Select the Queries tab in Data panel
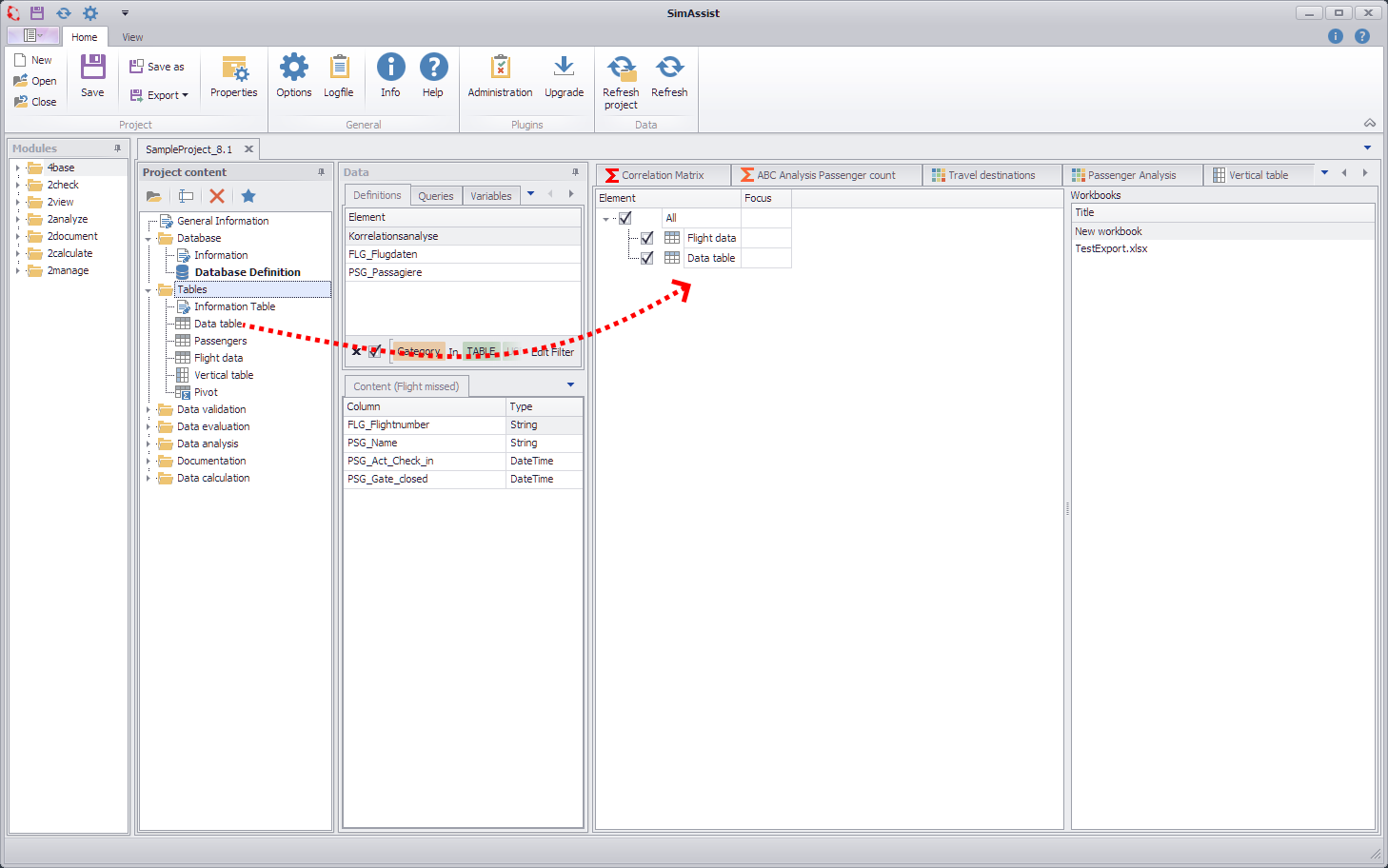The height and width of the screenshot is (868, 1388). [435, 195]
